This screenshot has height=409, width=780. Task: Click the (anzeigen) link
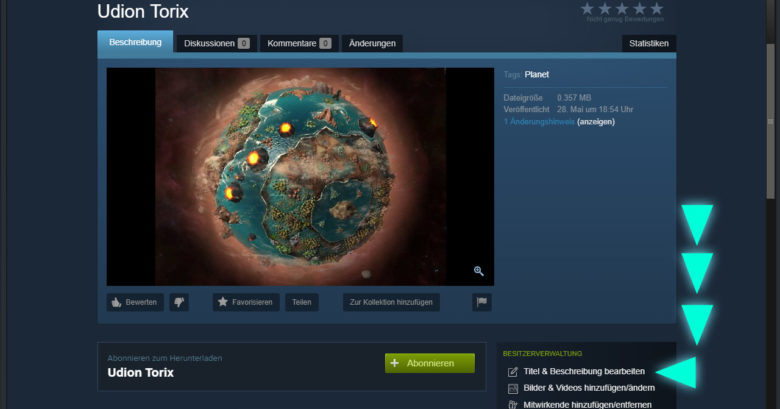596,122
